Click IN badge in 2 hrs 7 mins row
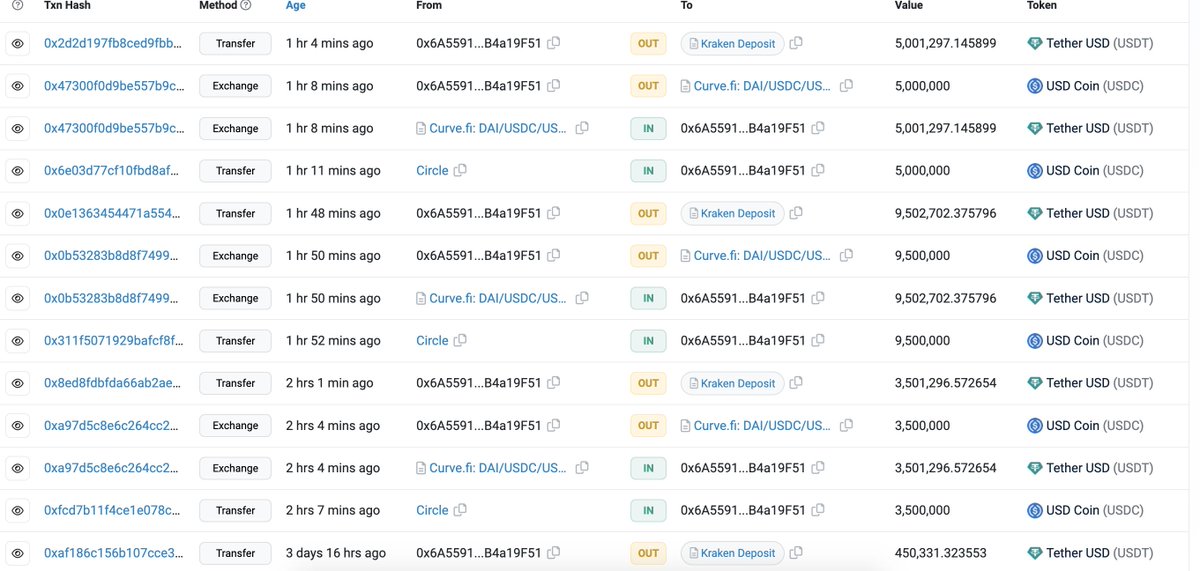 click(x=648, y=511)
